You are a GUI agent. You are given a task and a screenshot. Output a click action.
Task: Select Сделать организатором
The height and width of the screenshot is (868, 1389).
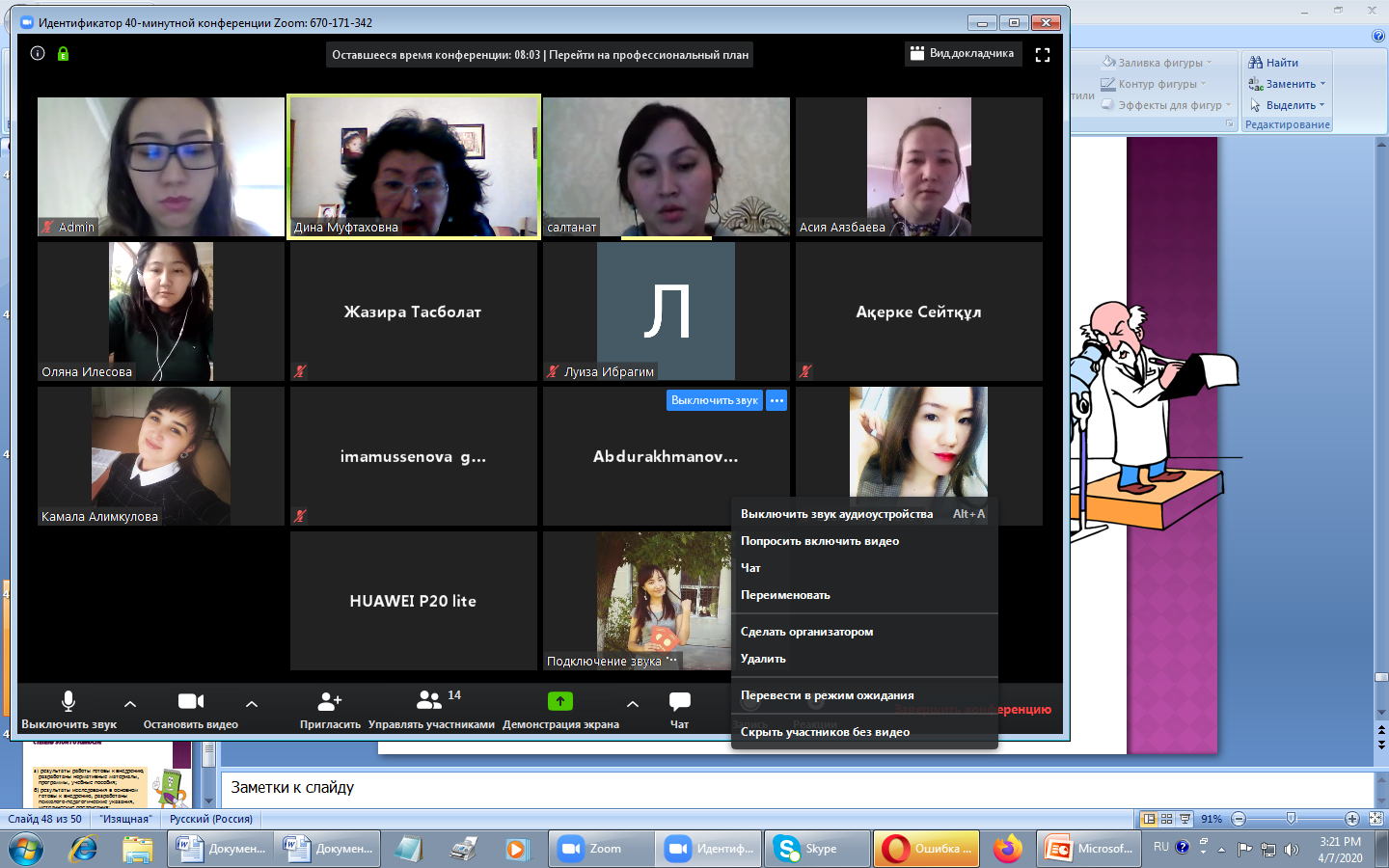pos(863,632)
